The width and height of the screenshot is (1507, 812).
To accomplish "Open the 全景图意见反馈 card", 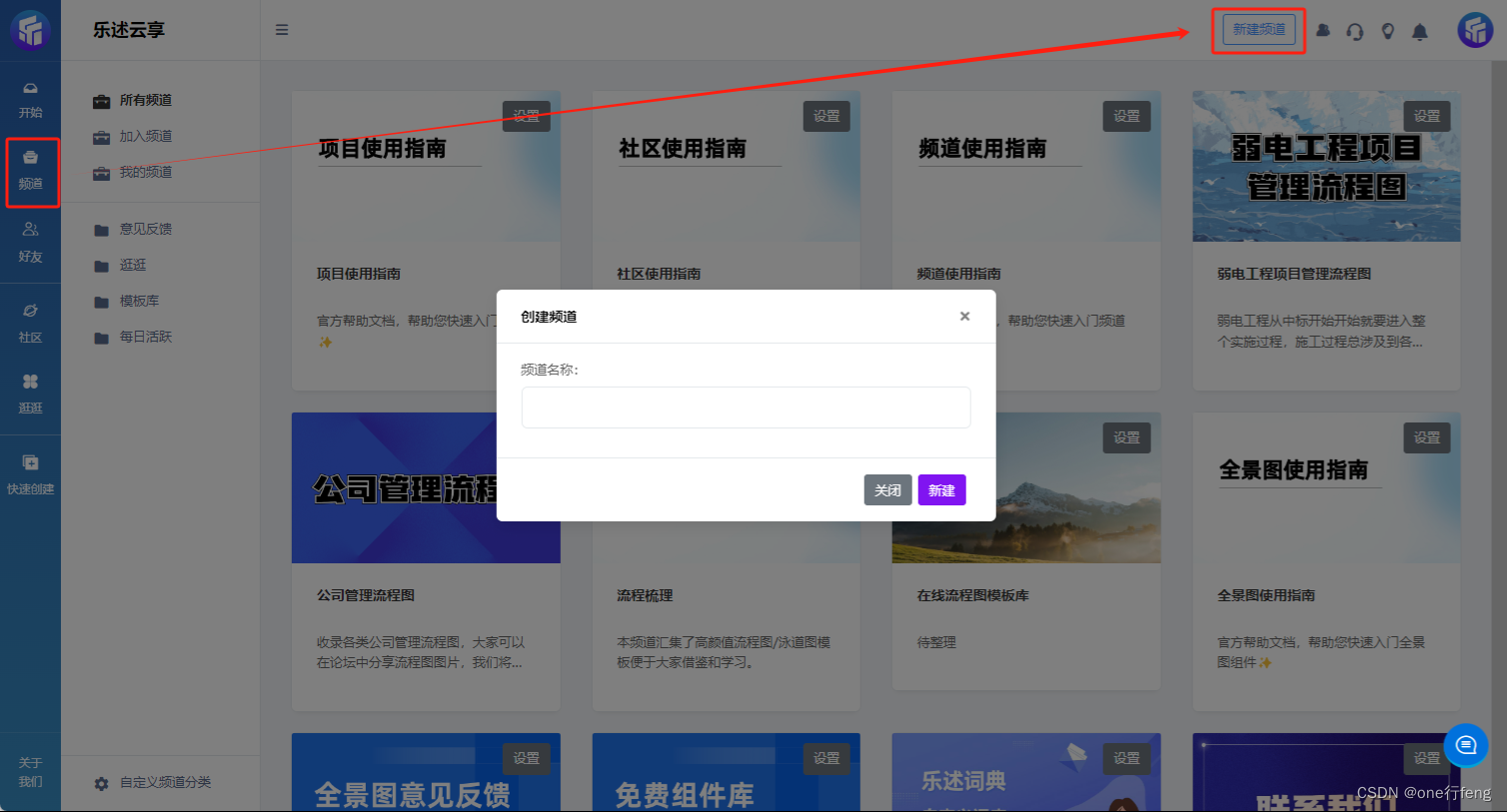I will (426, 773).
